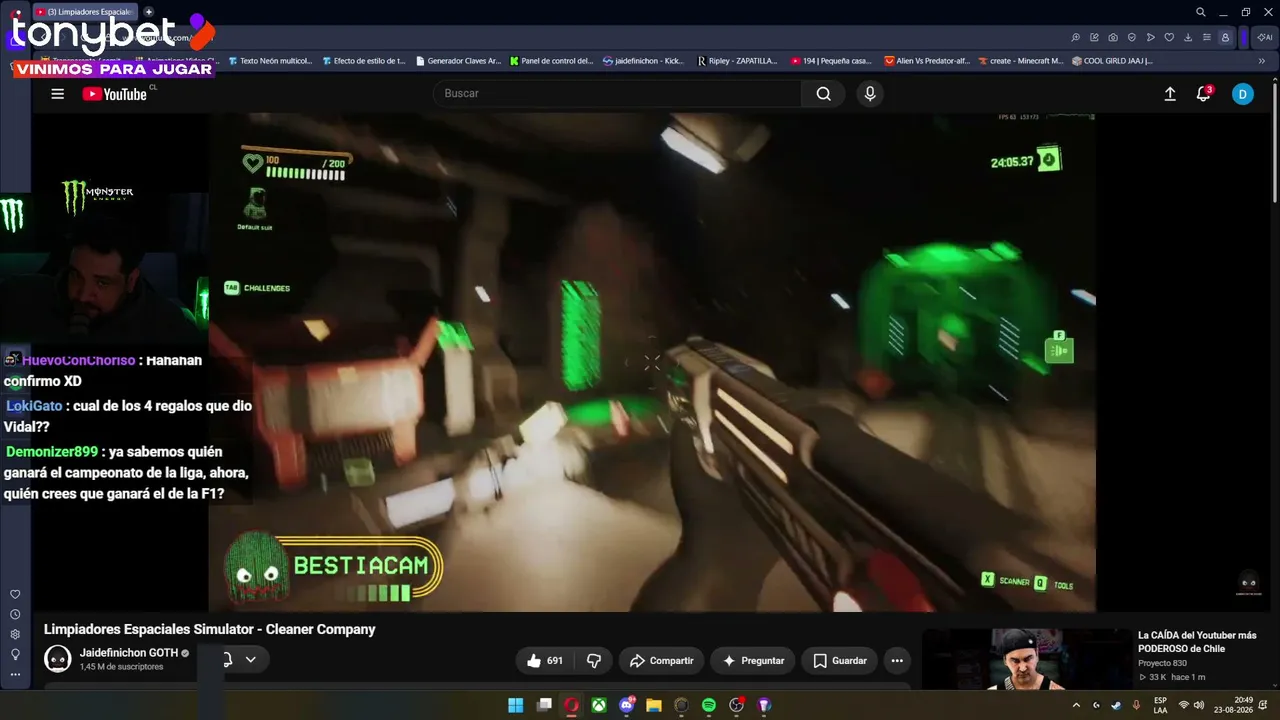
Task: Go to the YouTube home logo
Action: (x=115, y=94)
